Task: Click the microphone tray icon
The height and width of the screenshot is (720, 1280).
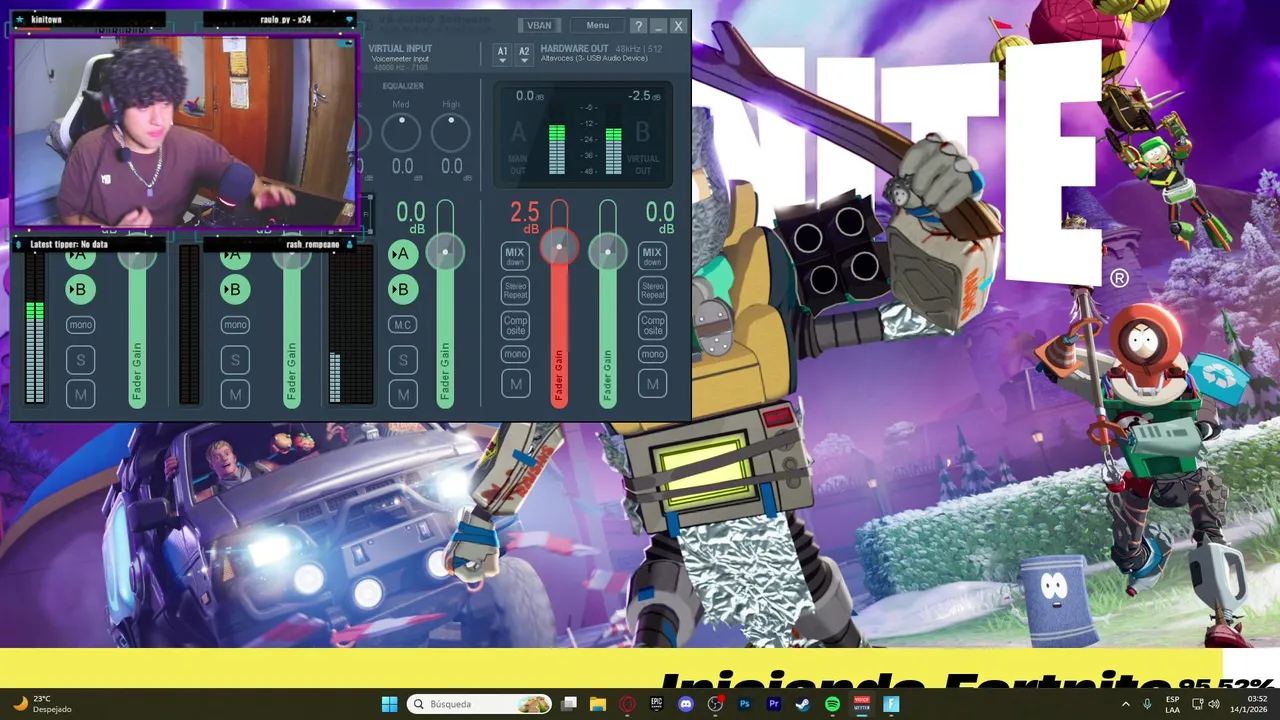Action: (x=1147, y=704)
